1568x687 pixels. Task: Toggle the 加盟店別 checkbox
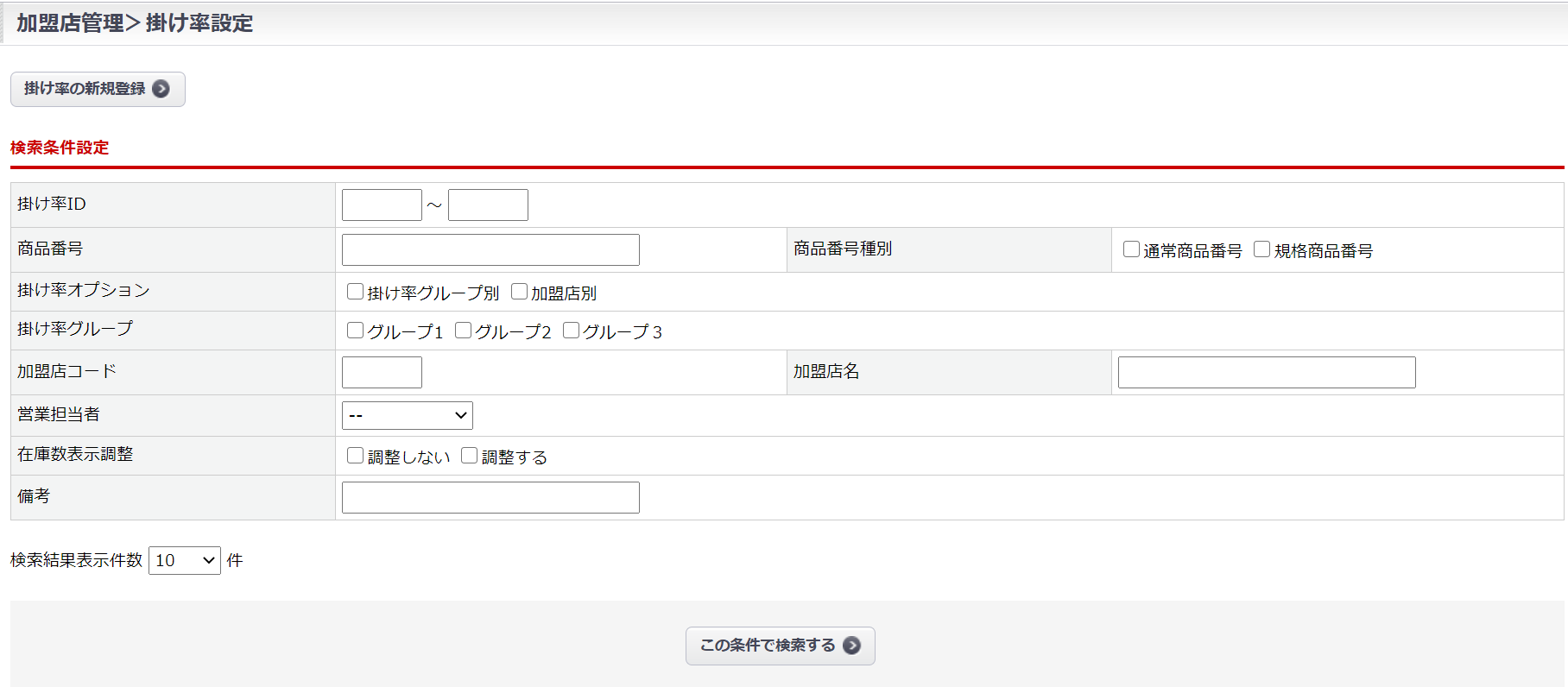pos(519,292)
